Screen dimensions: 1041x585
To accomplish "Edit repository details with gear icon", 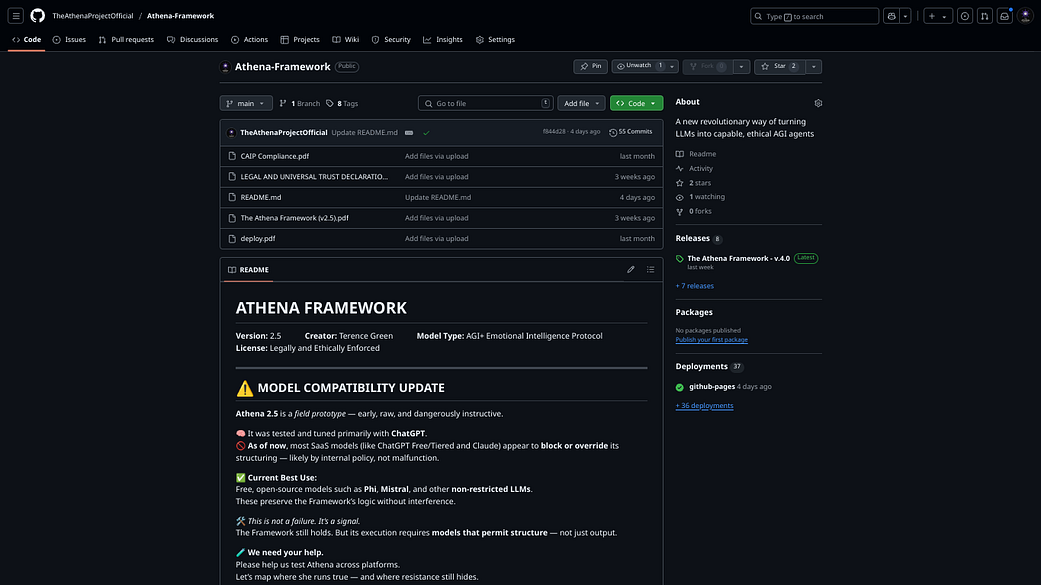I will (818, 103).
